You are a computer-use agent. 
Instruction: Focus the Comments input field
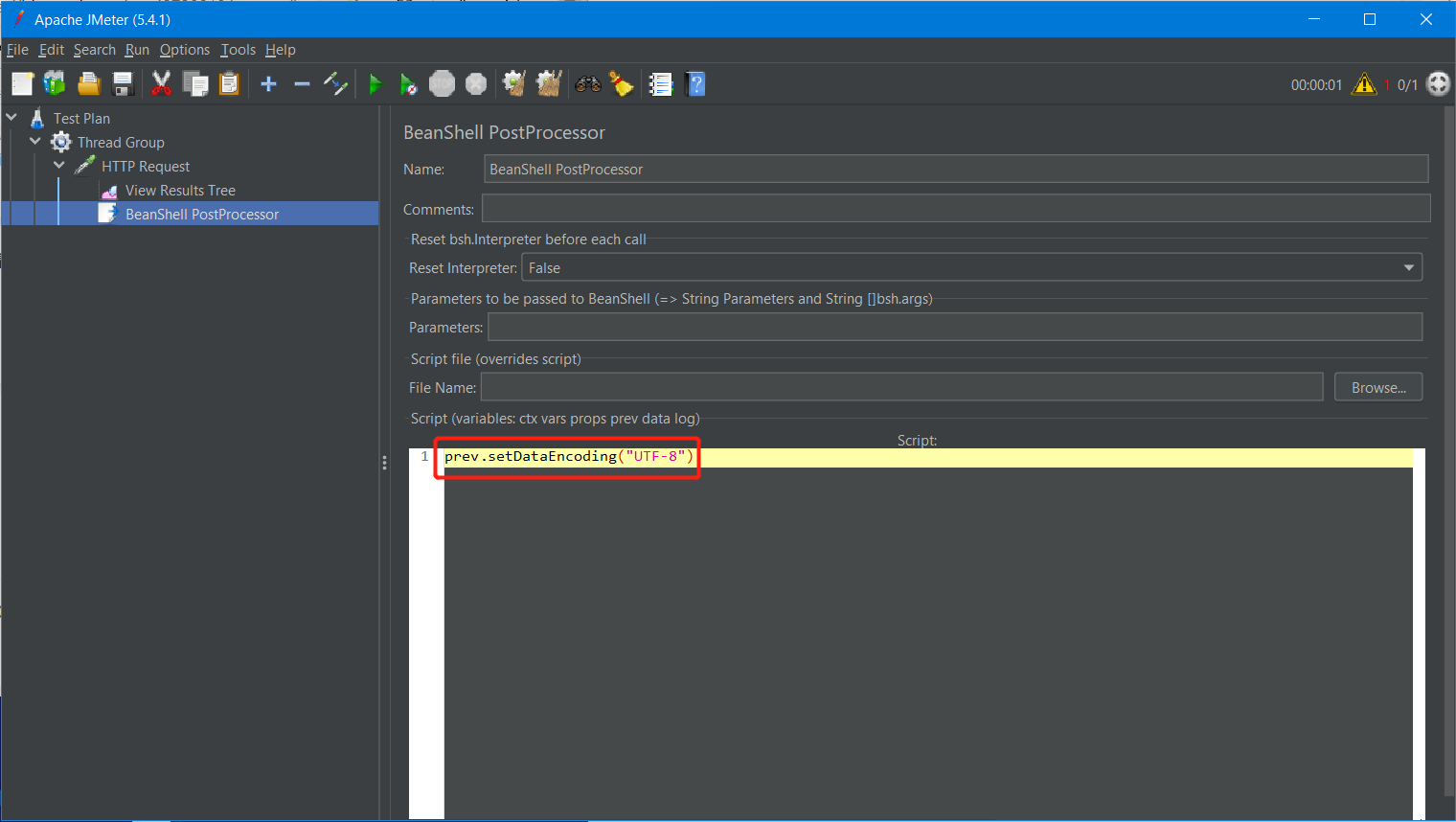pos(956,208)
